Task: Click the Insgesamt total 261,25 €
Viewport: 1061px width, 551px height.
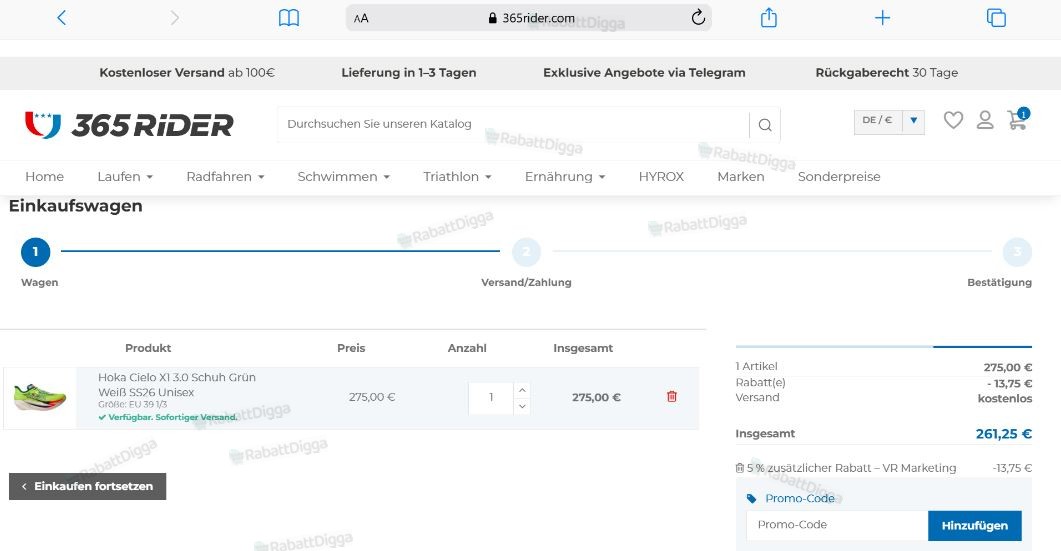Action: 1003,434
